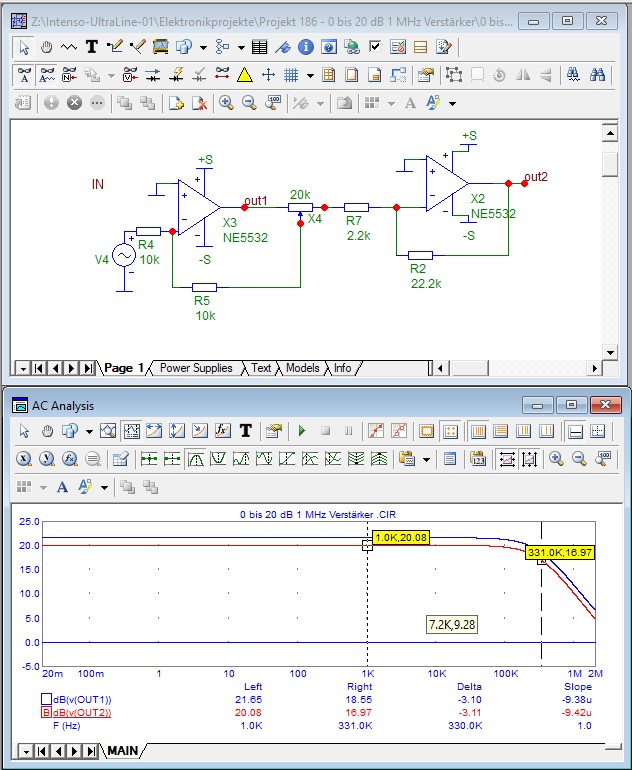Image resolution: width=632 pixels, height=770 pixels.
Task: Select the Text 'T' tool in schematic toolbar
Action: [x=91, y=47]
